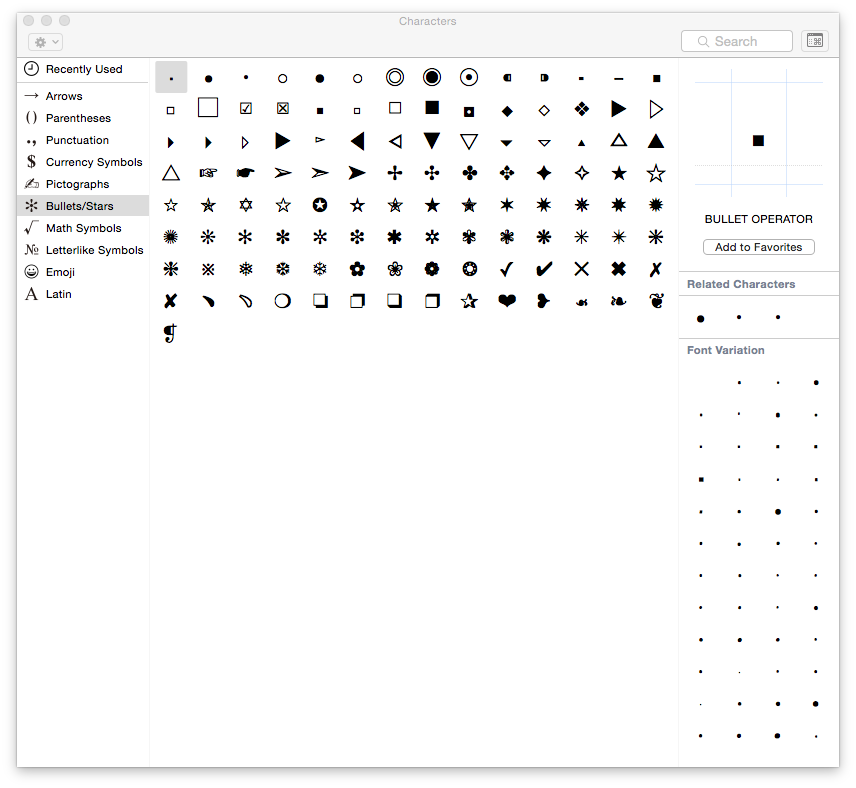Open Letterlike Symbols category

coord(83,250)
